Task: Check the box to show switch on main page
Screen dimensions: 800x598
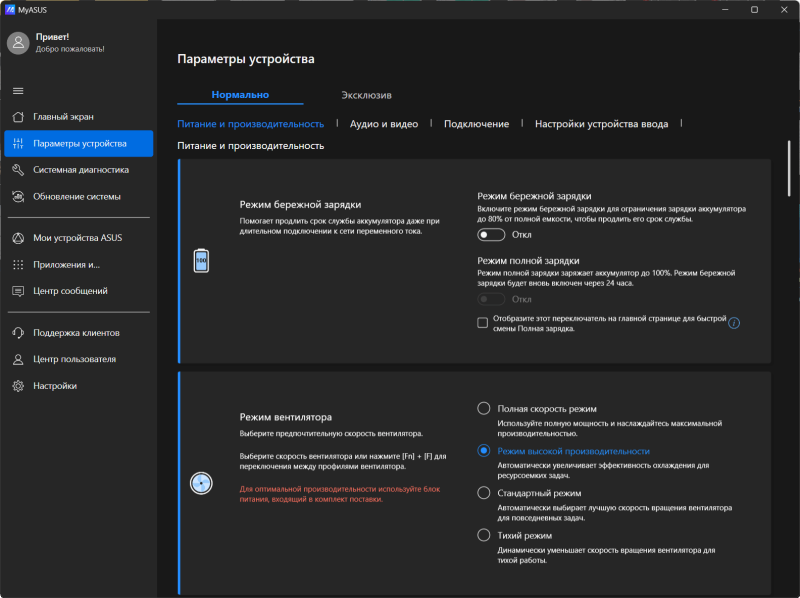Action: point(483,322)
